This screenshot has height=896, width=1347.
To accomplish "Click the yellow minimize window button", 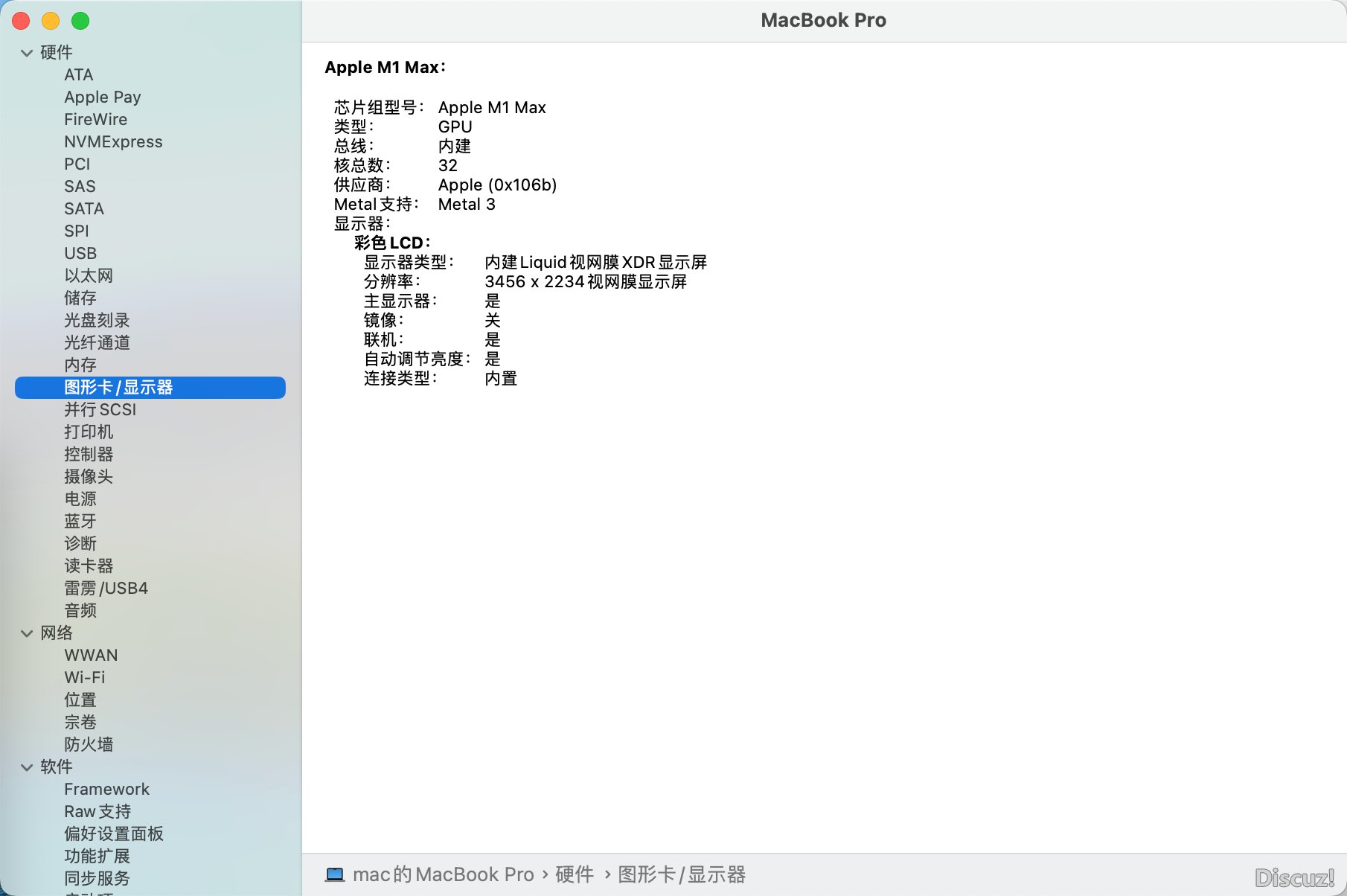I will [x=51, y=21].
